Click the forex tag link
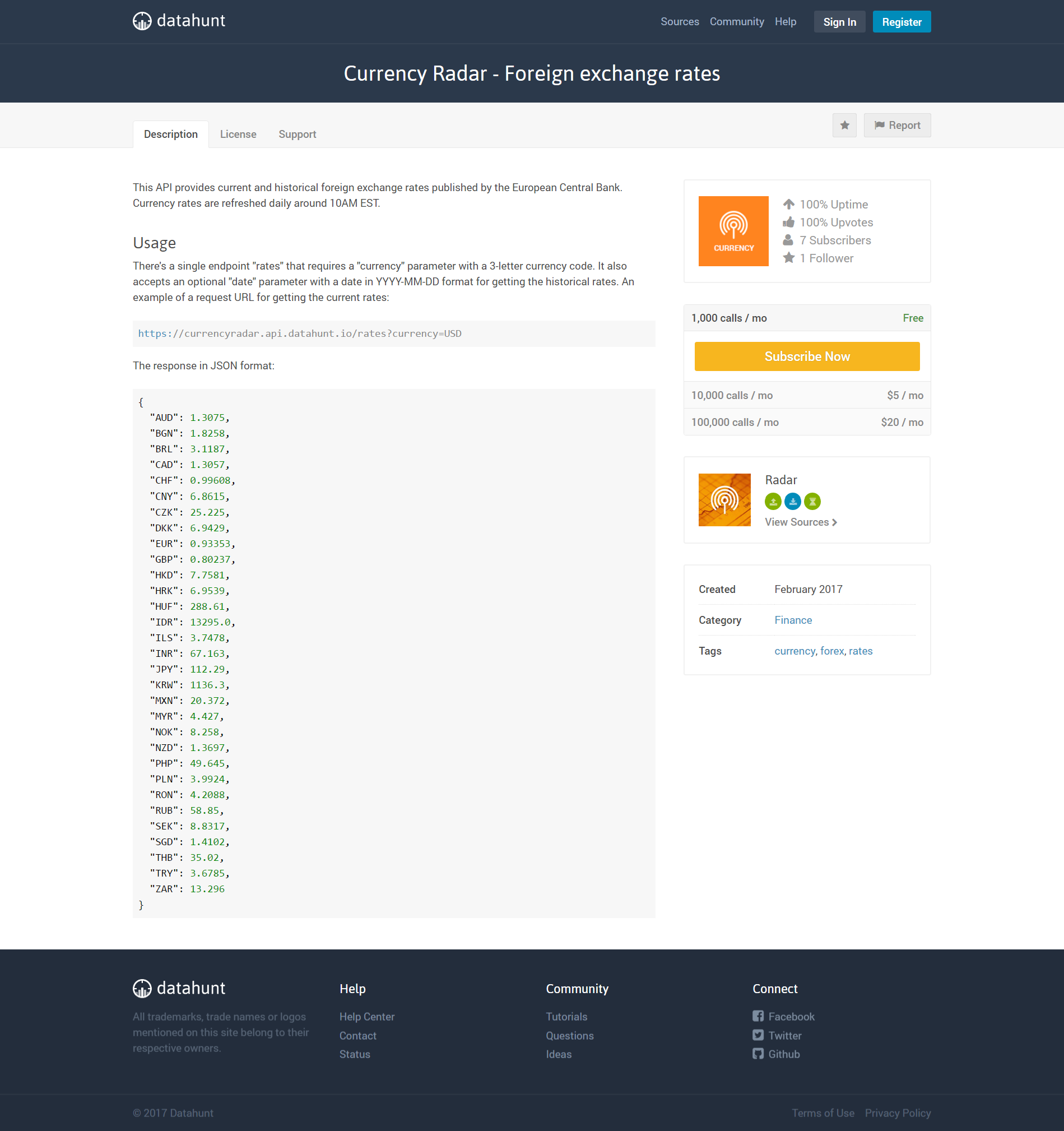Screen dimensions: 1064x1131 [831, 651]
